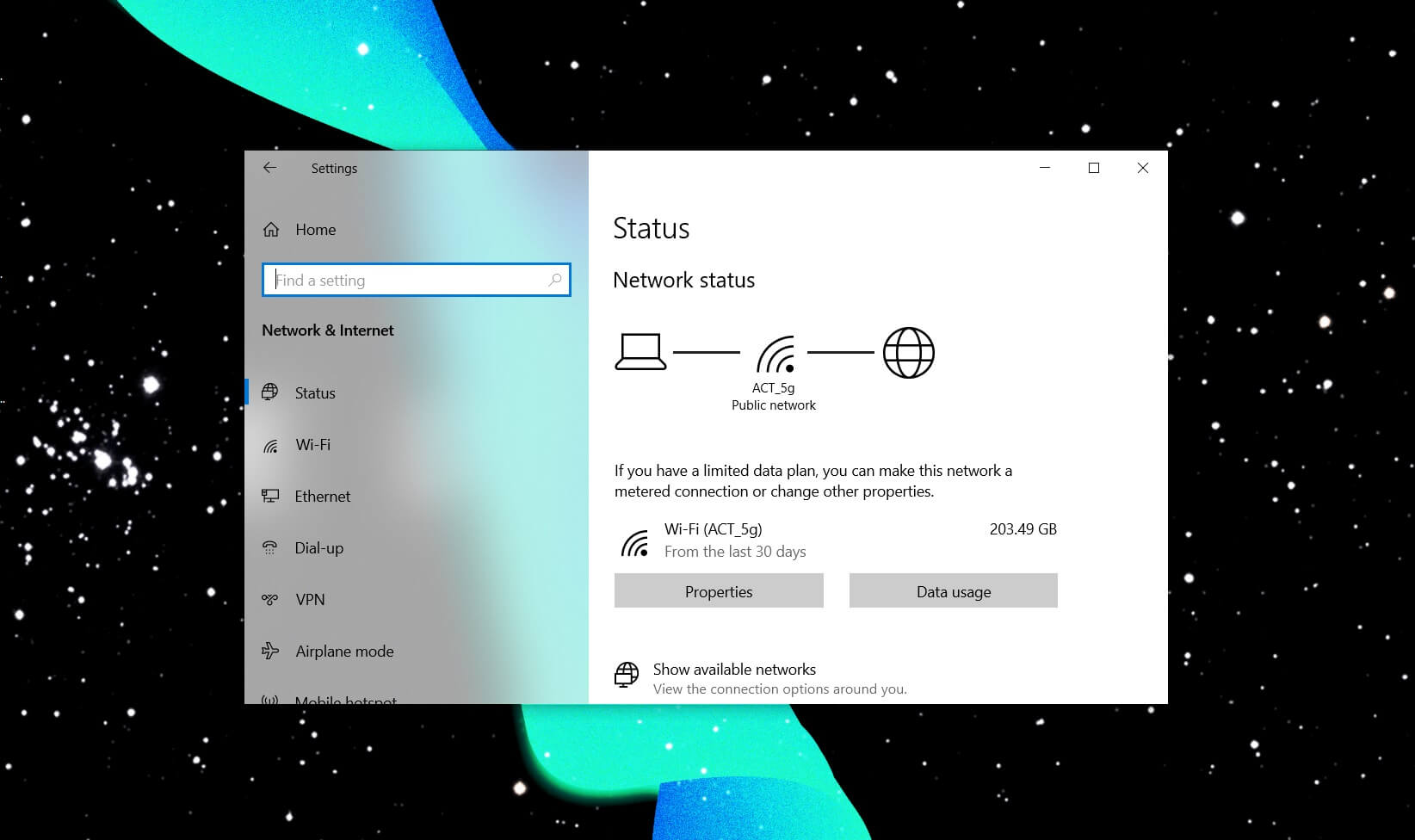The height and width of the screenshot is (840, 1415).
Task: Click the Wi-Fi signal icon in sidebar
Action: 270,445
